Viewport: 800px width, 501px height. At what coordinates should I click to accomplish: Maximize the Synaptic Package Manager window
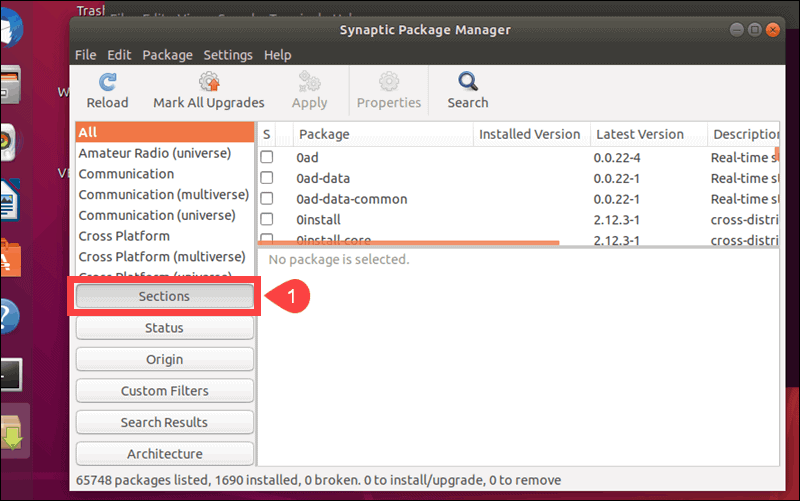tap(755, 30)
